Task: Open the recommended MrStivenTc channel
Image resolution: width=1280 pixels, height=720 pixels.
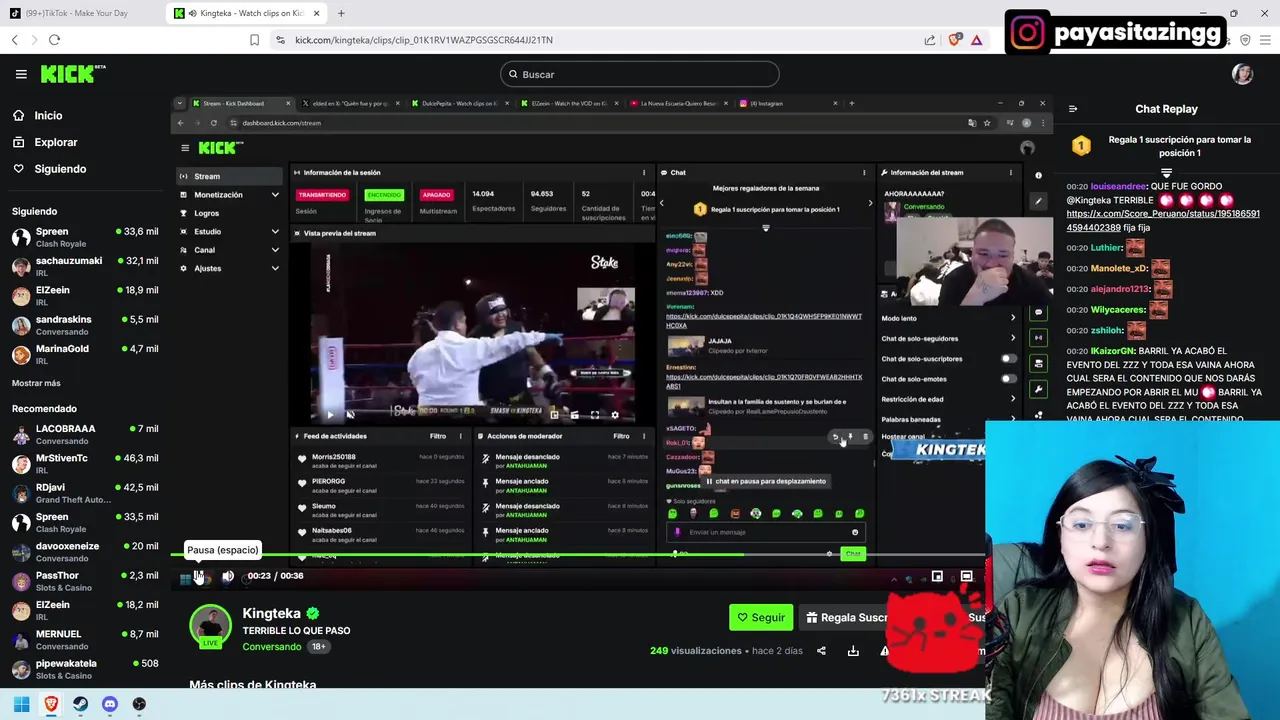Action: 85,464
